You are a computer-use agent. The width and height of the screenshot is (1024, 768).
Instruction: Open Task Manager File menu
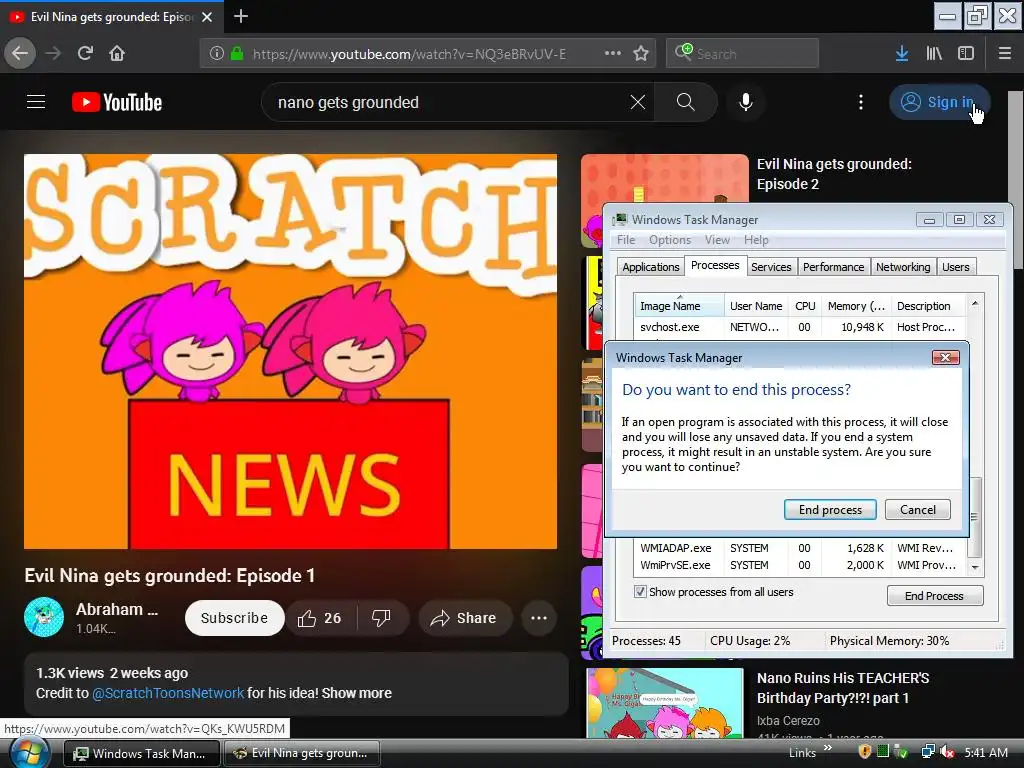click(x=626, y=240)
